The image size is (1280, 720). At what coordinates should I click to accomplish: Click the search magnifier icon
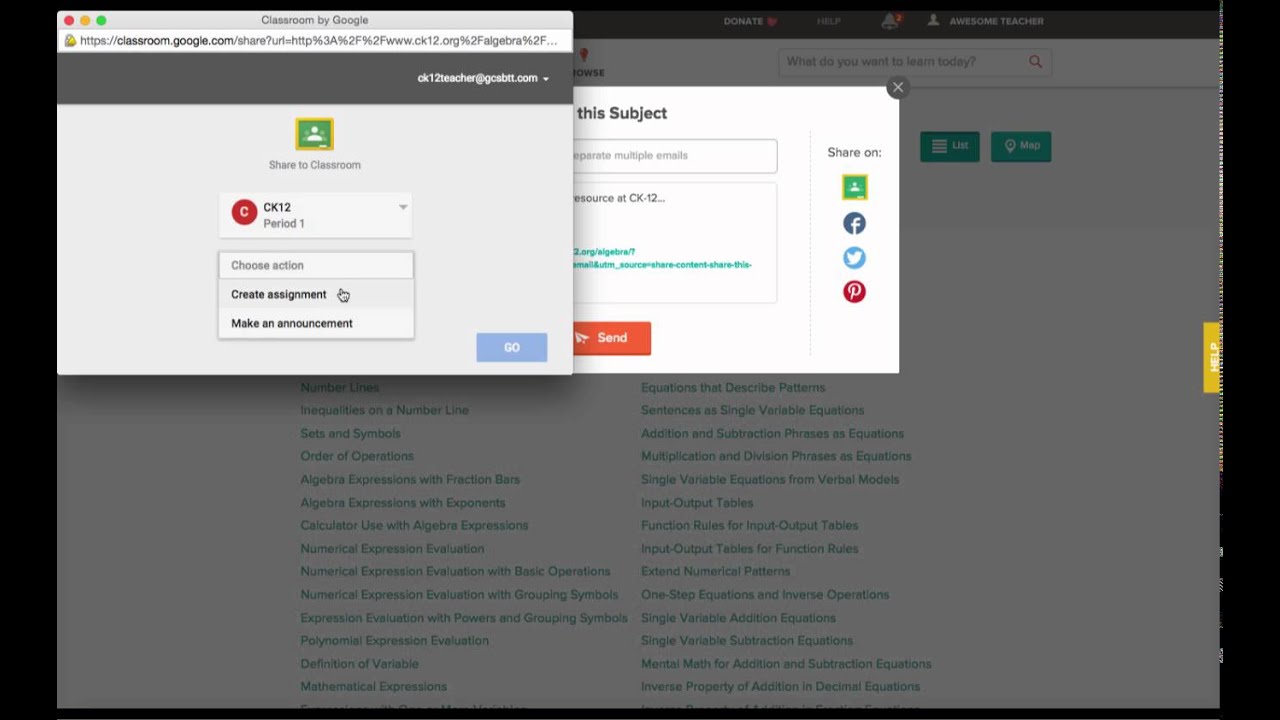[1035, 62]
